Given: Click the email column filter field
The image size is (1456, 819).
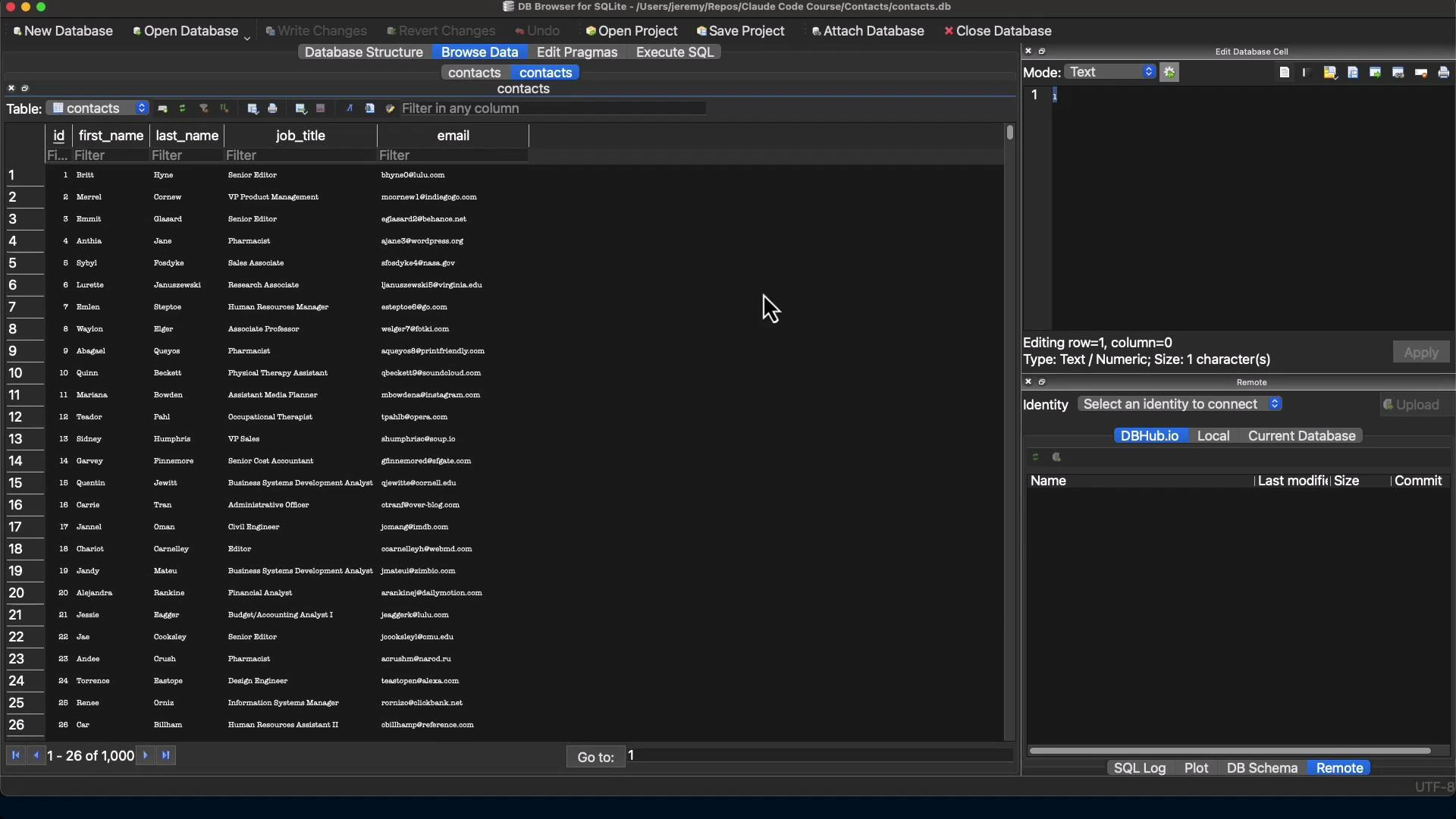Looking at the screenshot, I should [453, 155].
